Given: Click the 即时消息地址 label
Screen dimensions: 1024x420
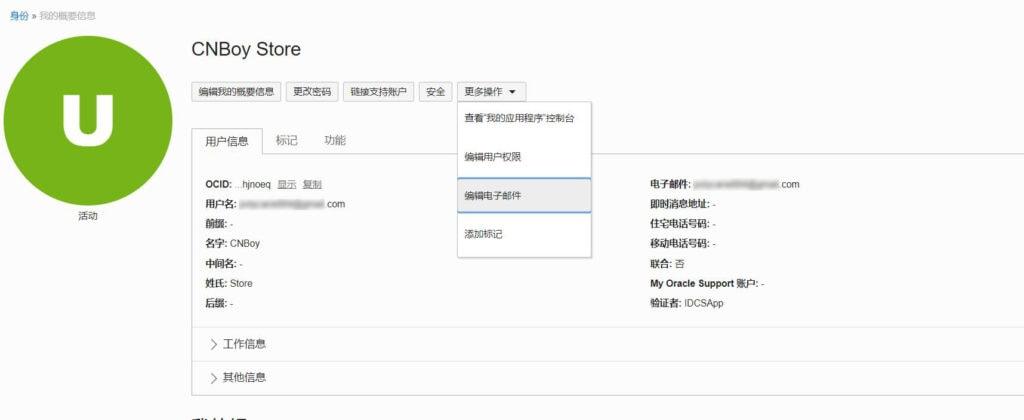Looking at the screenshot, I should [x=680, y=204].
